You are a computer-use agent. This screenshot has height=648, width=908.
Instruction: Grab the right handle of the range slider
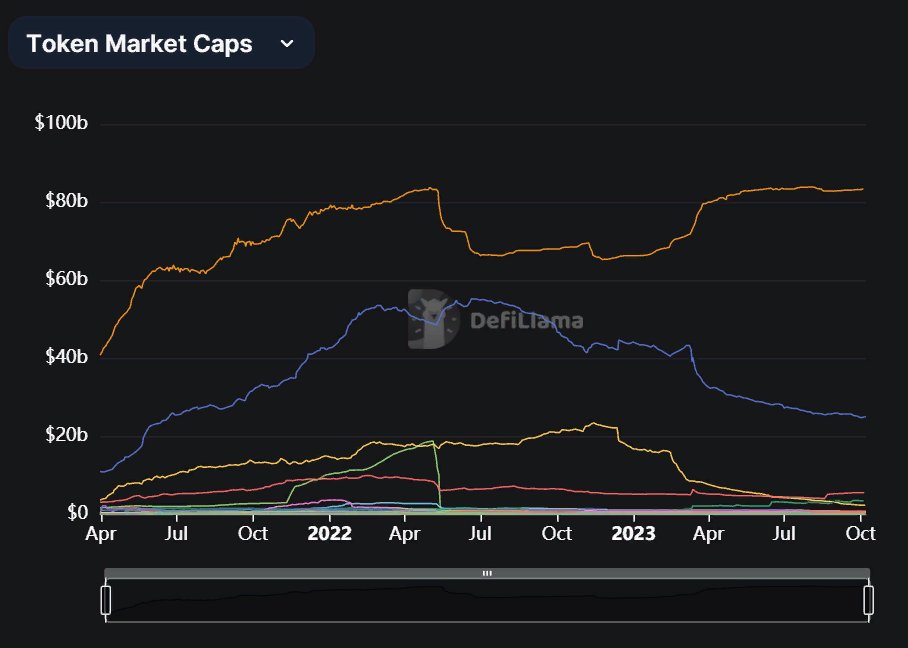click(868, 600)
